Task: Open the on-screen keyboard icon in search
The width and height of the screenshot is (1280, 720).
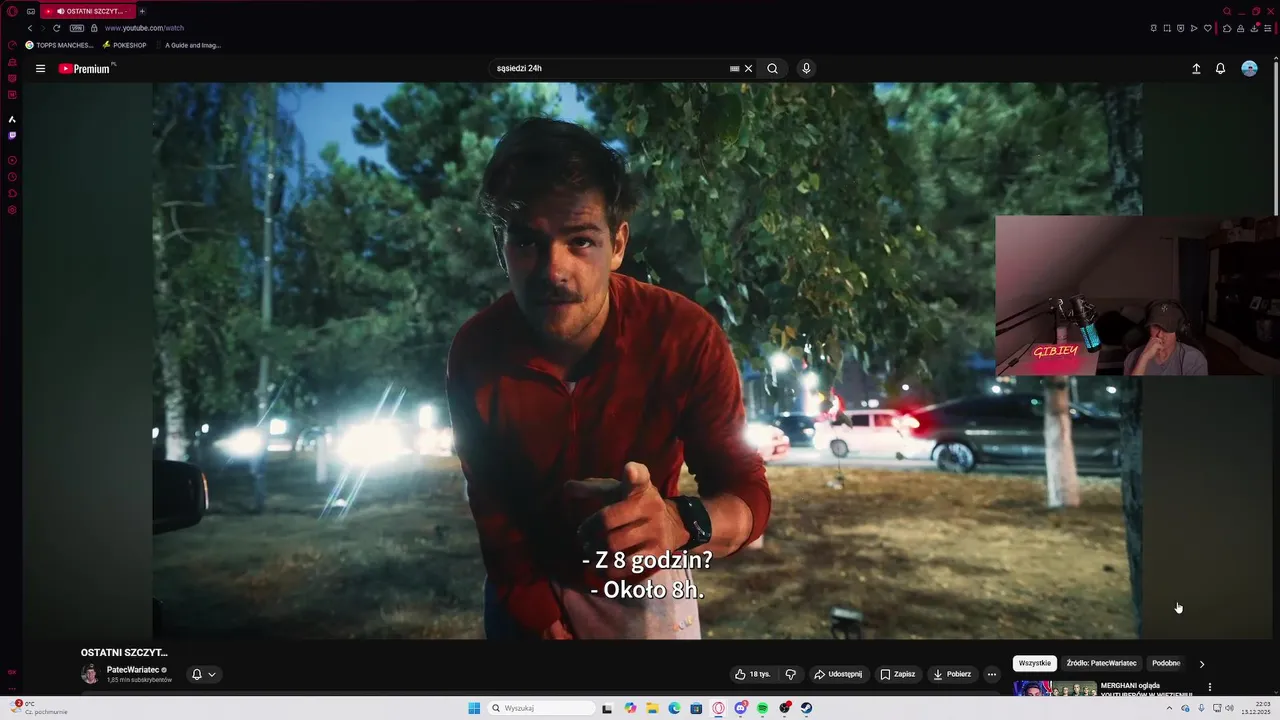Action: tap(735, 69)
